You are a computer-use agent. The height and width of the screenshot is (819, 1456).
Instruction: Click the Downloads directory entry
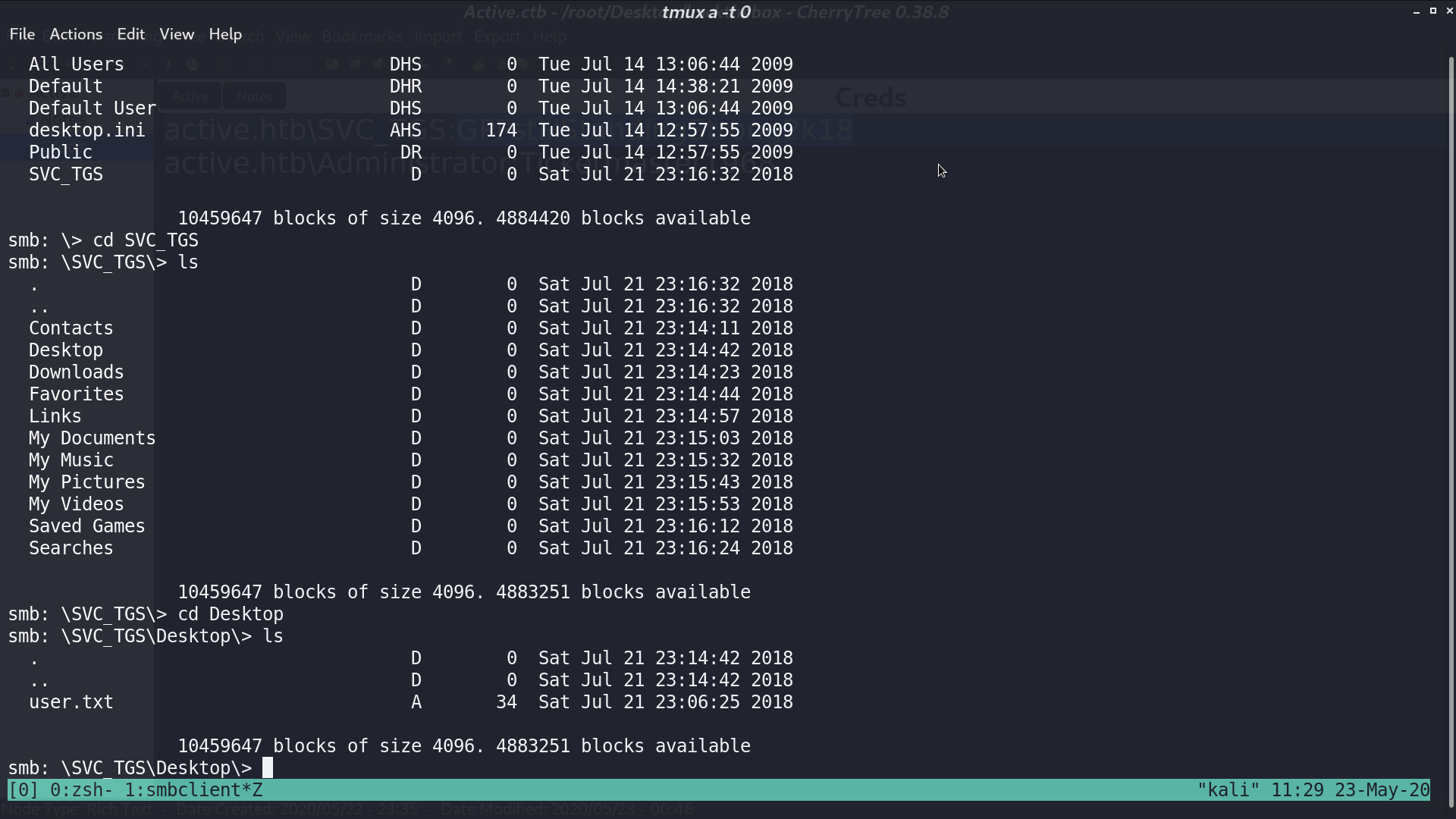(77, 372)
